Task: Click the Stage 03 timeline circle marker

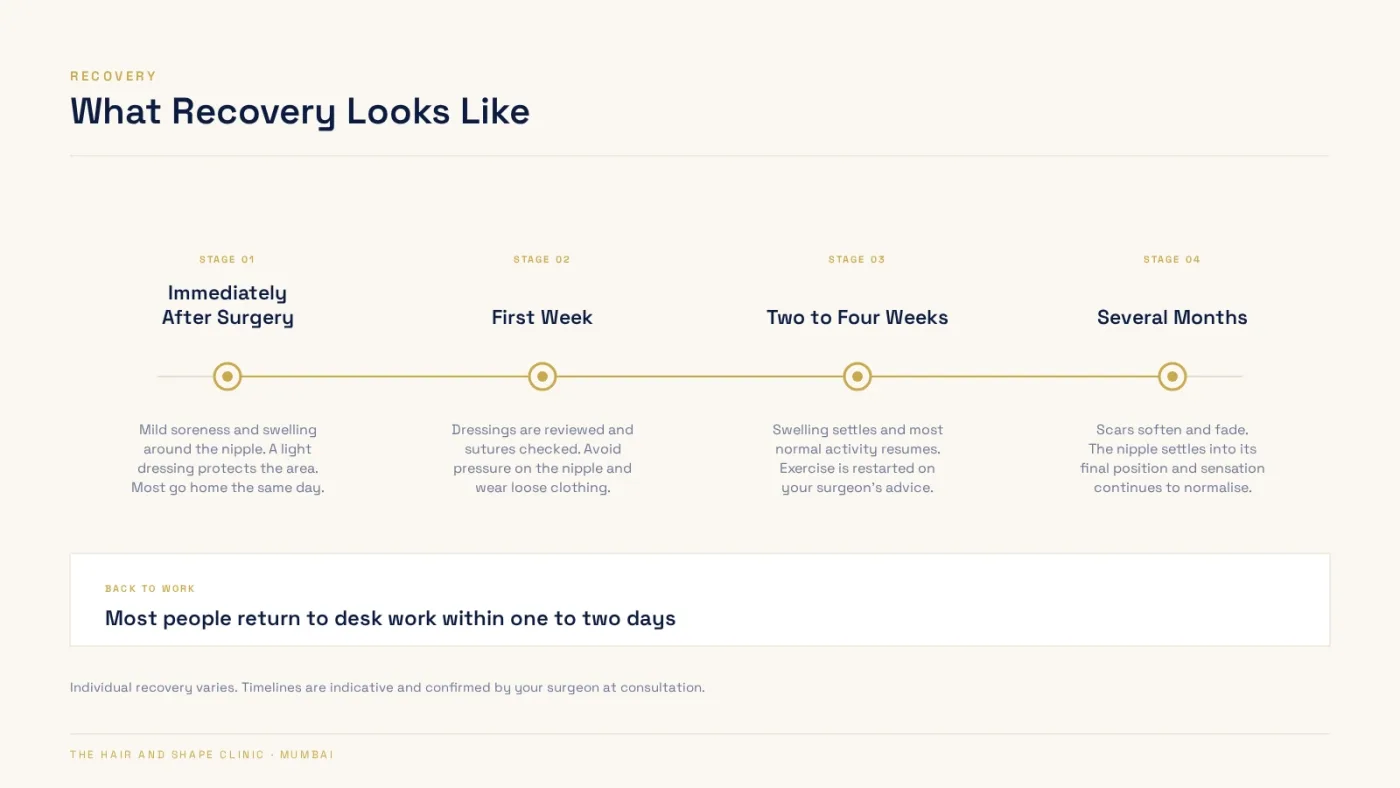Action: 857,377
